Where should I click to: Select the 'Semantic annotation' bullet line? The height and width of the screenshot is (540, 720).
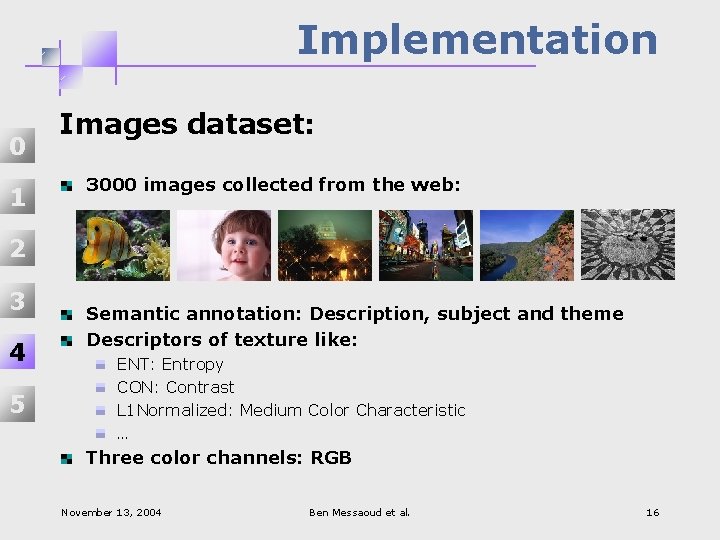[x=354, y=314]
